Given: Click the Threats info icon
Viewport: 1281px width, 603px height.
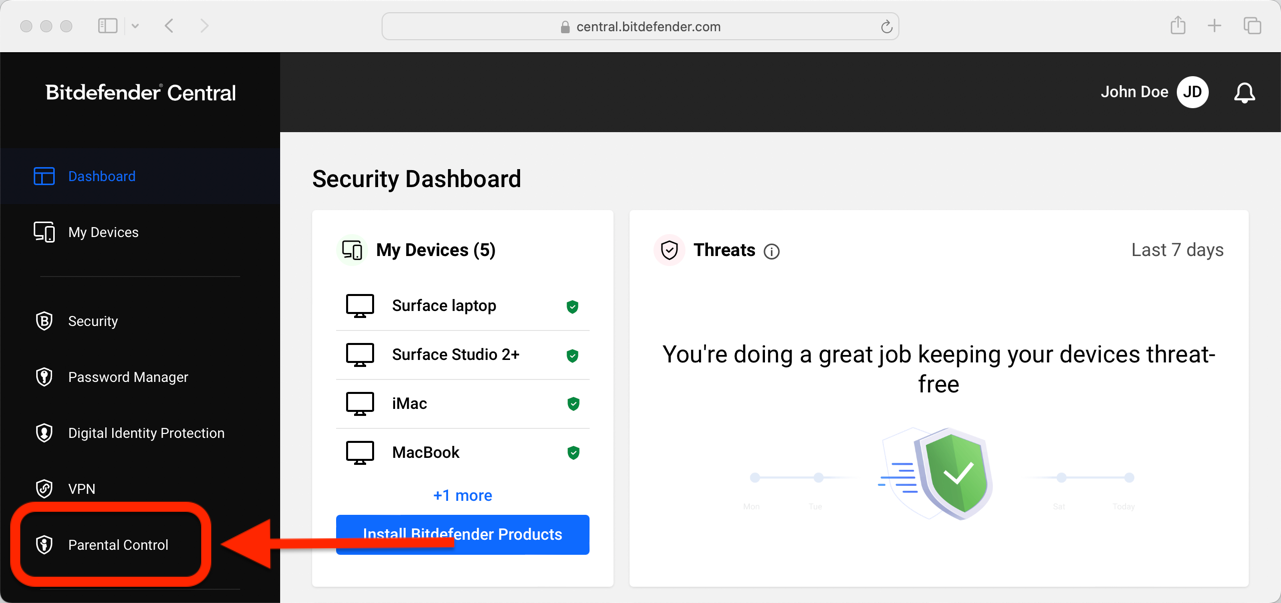Looking at the screenshot, I should click(771, 251).
